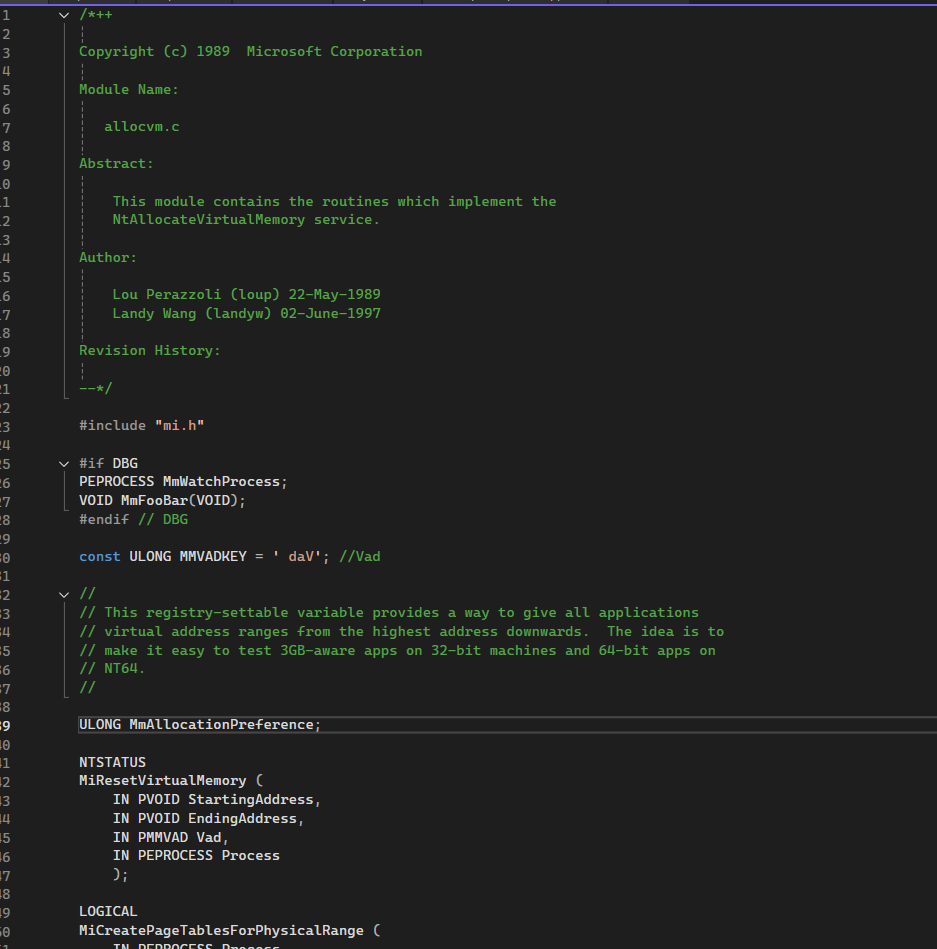Click the 'MiCreatePageTablesForPhysicalRange' function name

222,931
